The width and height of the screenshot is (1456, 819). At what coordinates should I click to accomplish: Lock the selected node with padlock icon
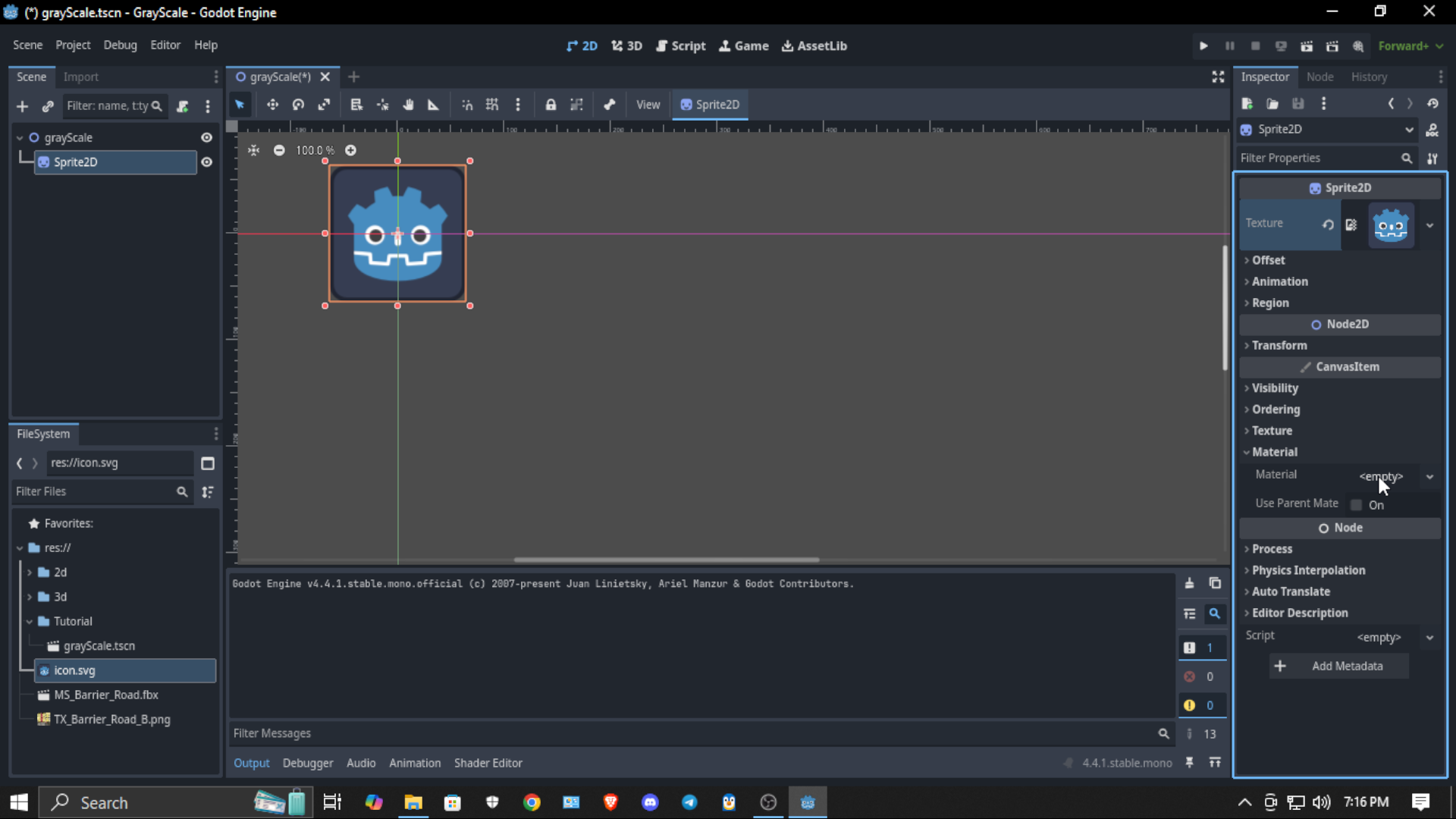[x=551, y=105]
